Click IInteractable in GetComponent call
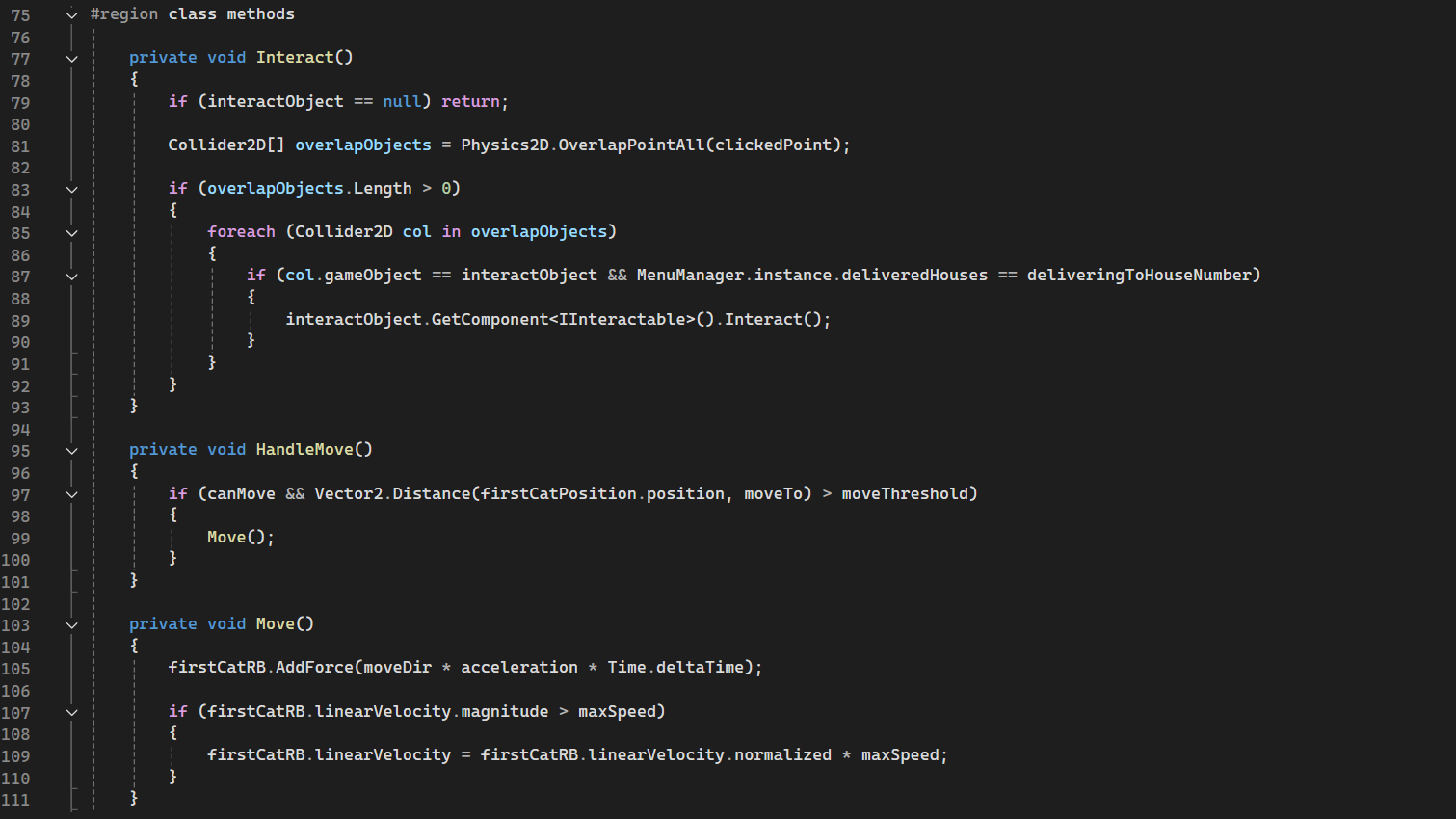 (x=622, y=320)
